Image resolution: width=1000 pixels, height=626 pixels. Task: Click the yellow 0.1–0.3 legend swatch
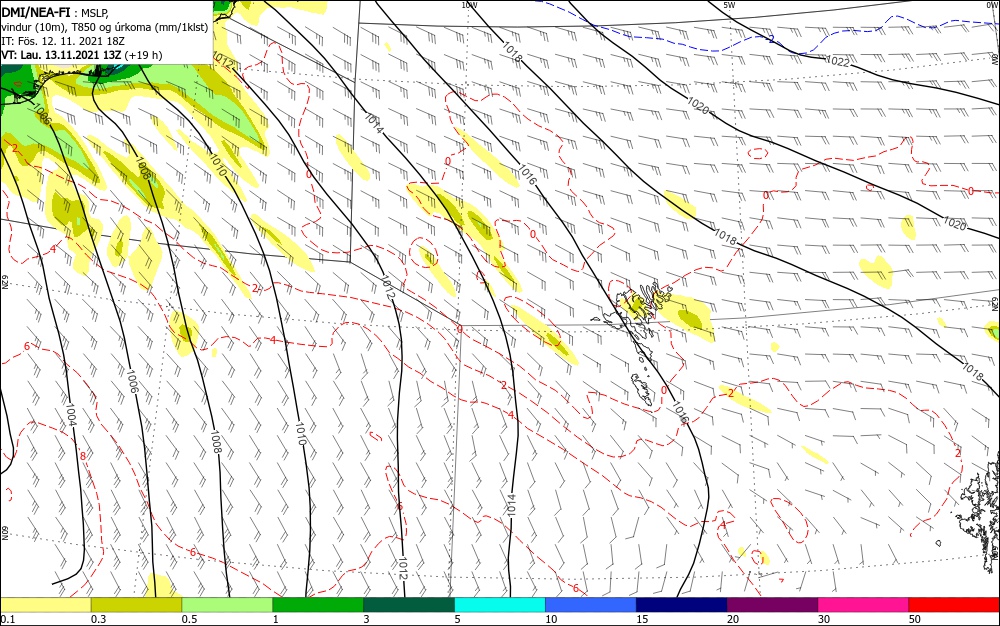coord(46,605)
